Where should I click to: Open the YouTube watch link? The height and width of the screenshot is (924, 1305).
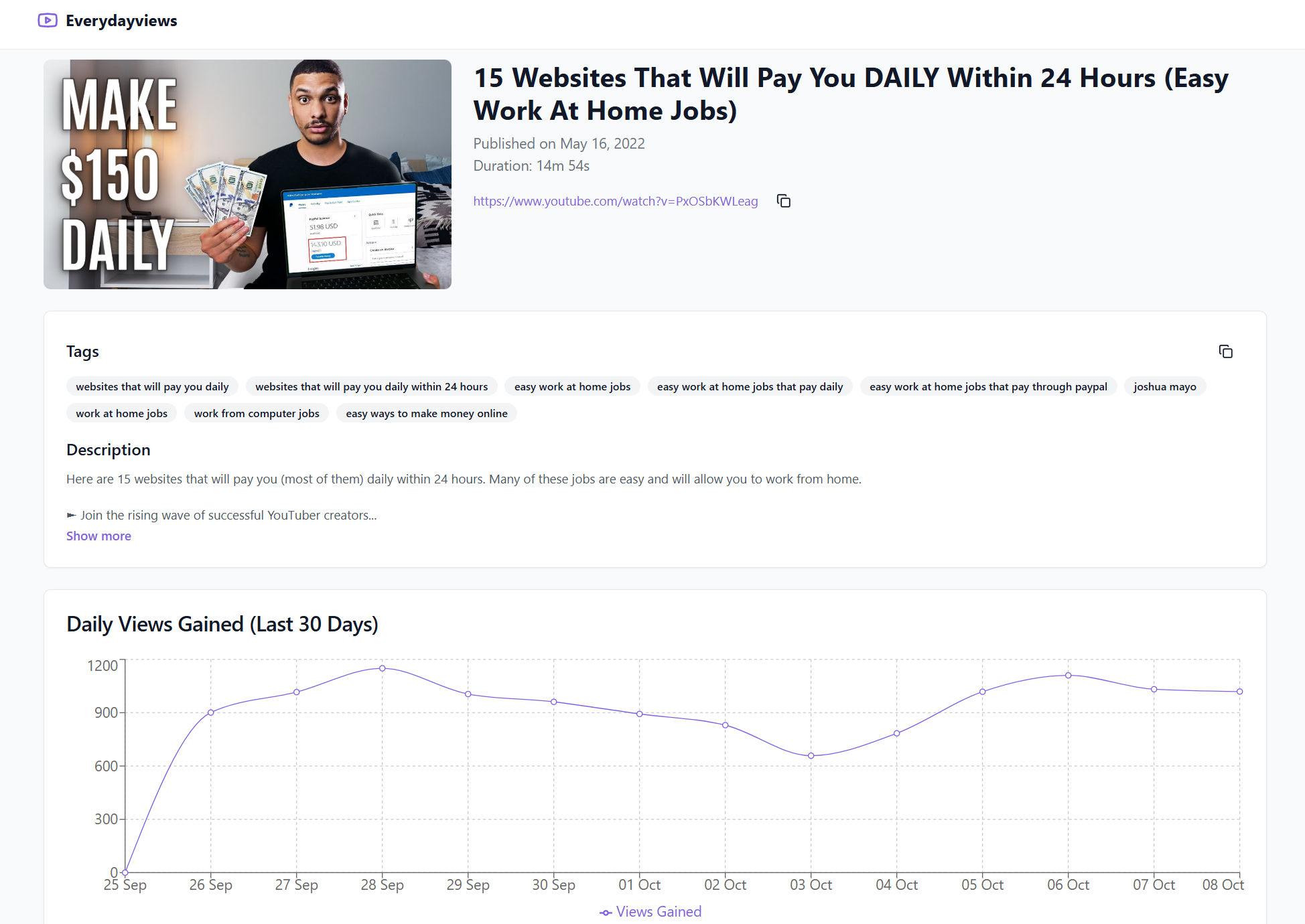[x=615, y=201]
